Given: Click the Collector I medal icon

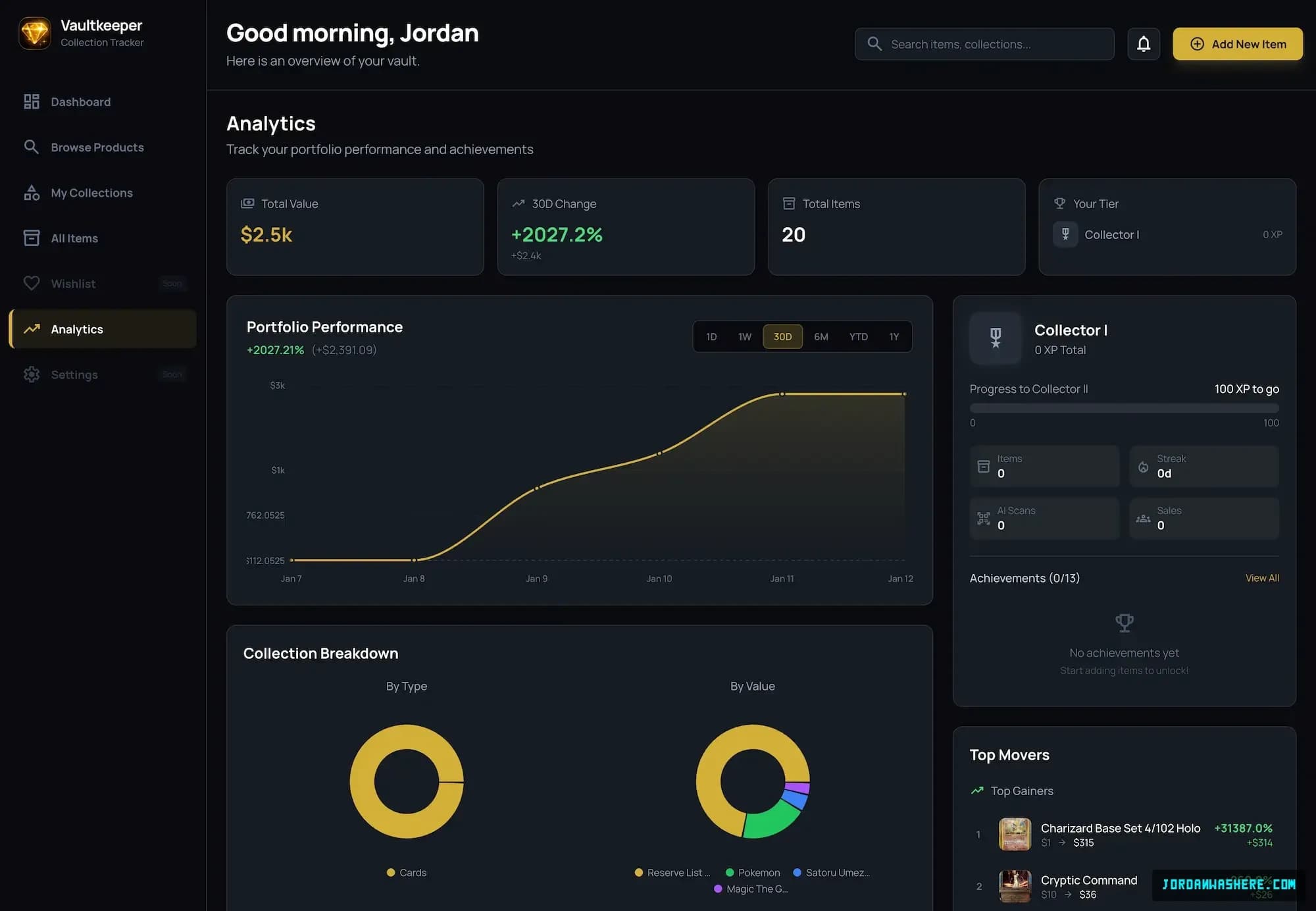Looking at the screenshot, I should click(x=996, y=338).
